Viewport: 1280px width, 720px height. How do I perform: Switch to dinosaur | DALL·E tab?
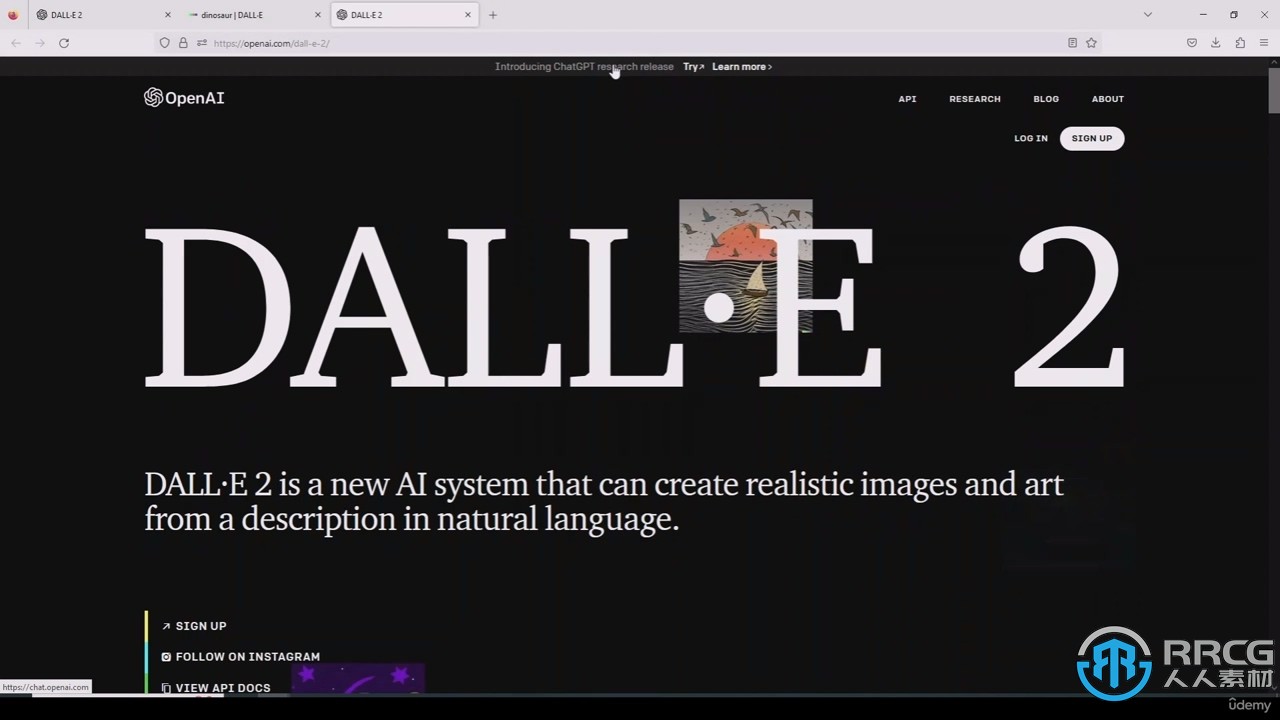pos(254,15)
